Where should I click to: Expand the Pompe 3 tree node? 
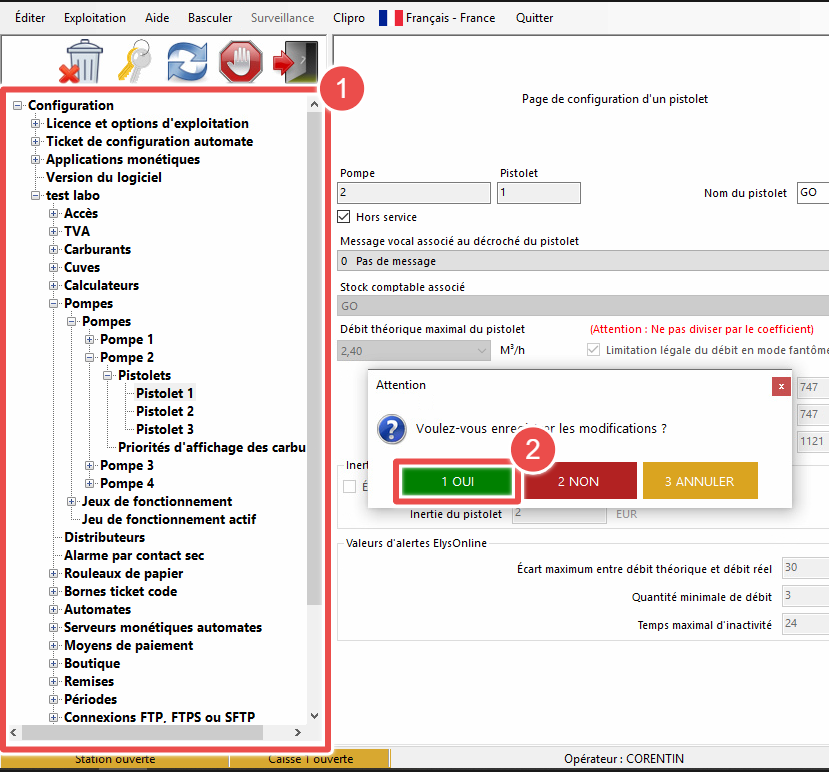[91, 465]
